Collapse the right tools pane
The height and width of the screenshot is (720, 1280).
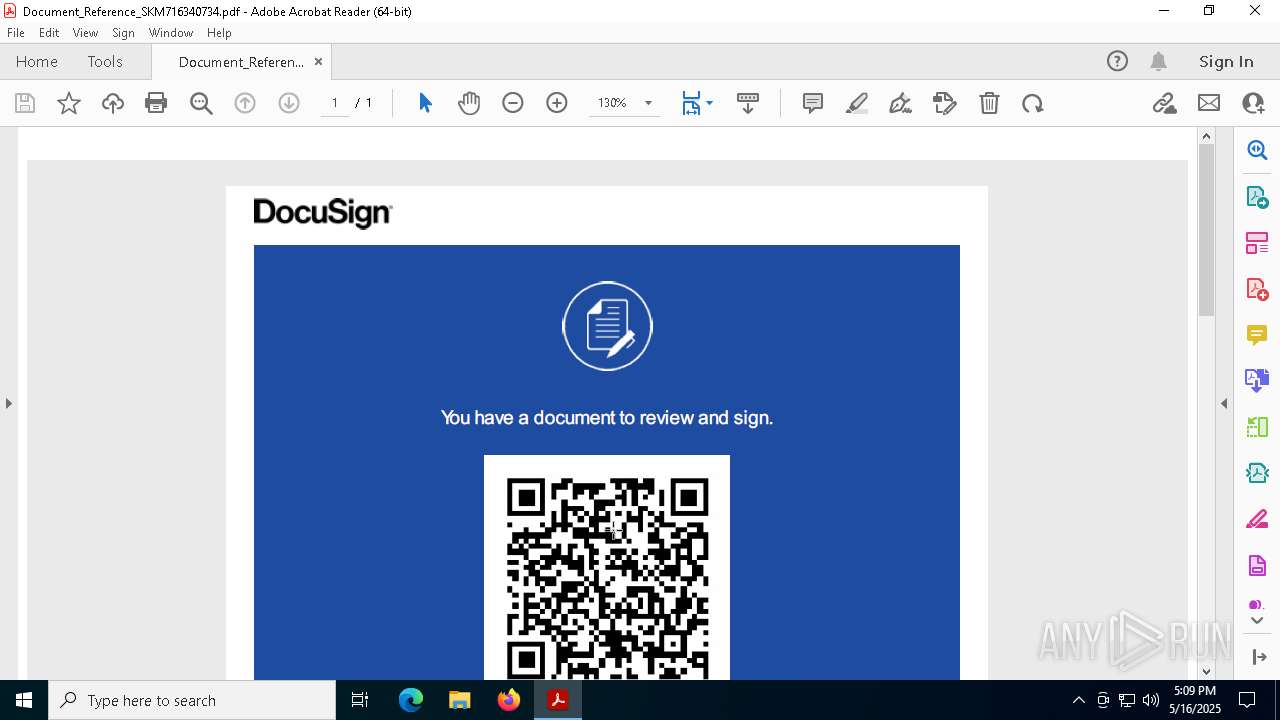pos(1224,403)
